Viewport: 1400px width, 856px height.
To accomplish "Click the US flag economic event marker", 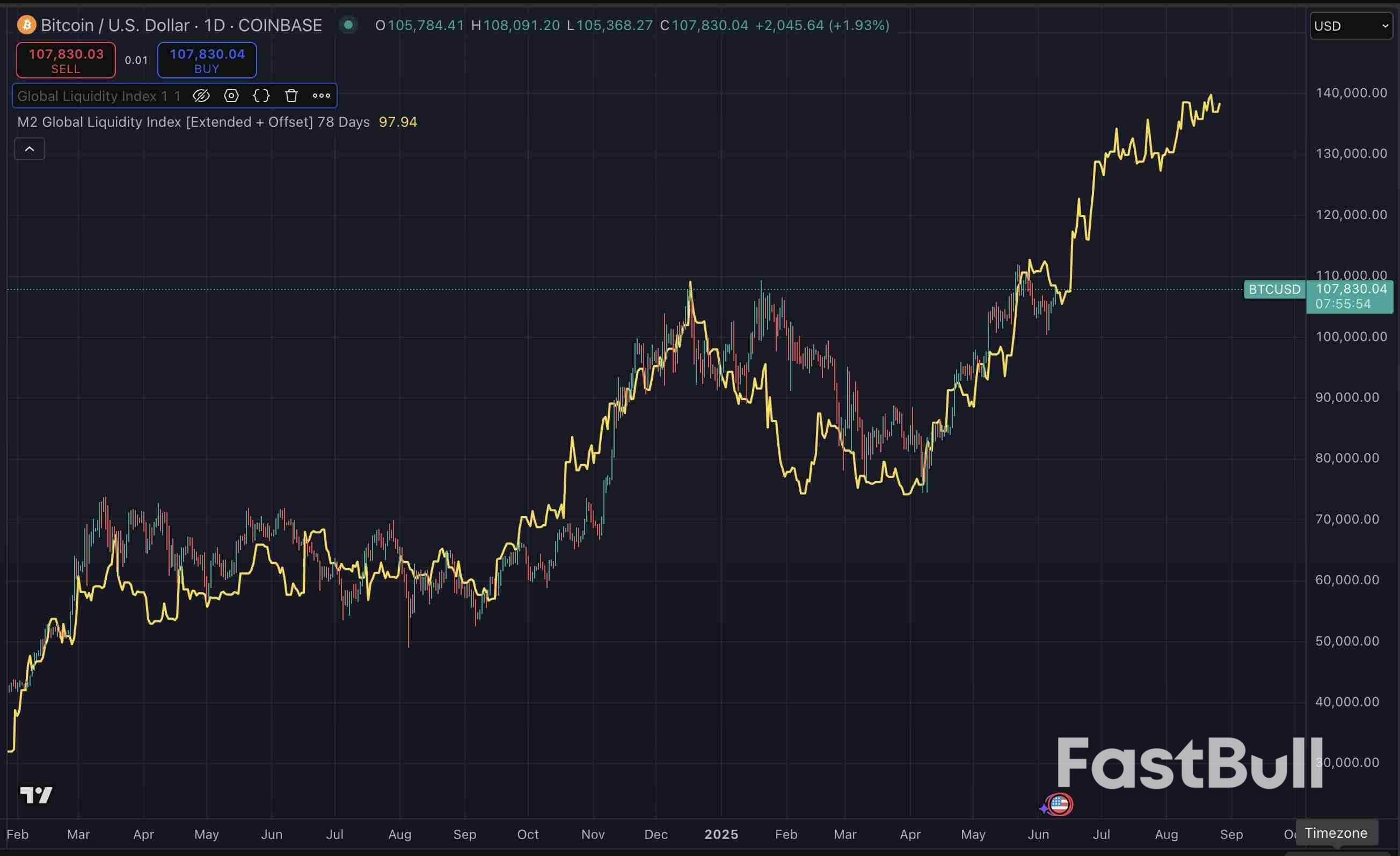I will click(x=1059, y=804).
